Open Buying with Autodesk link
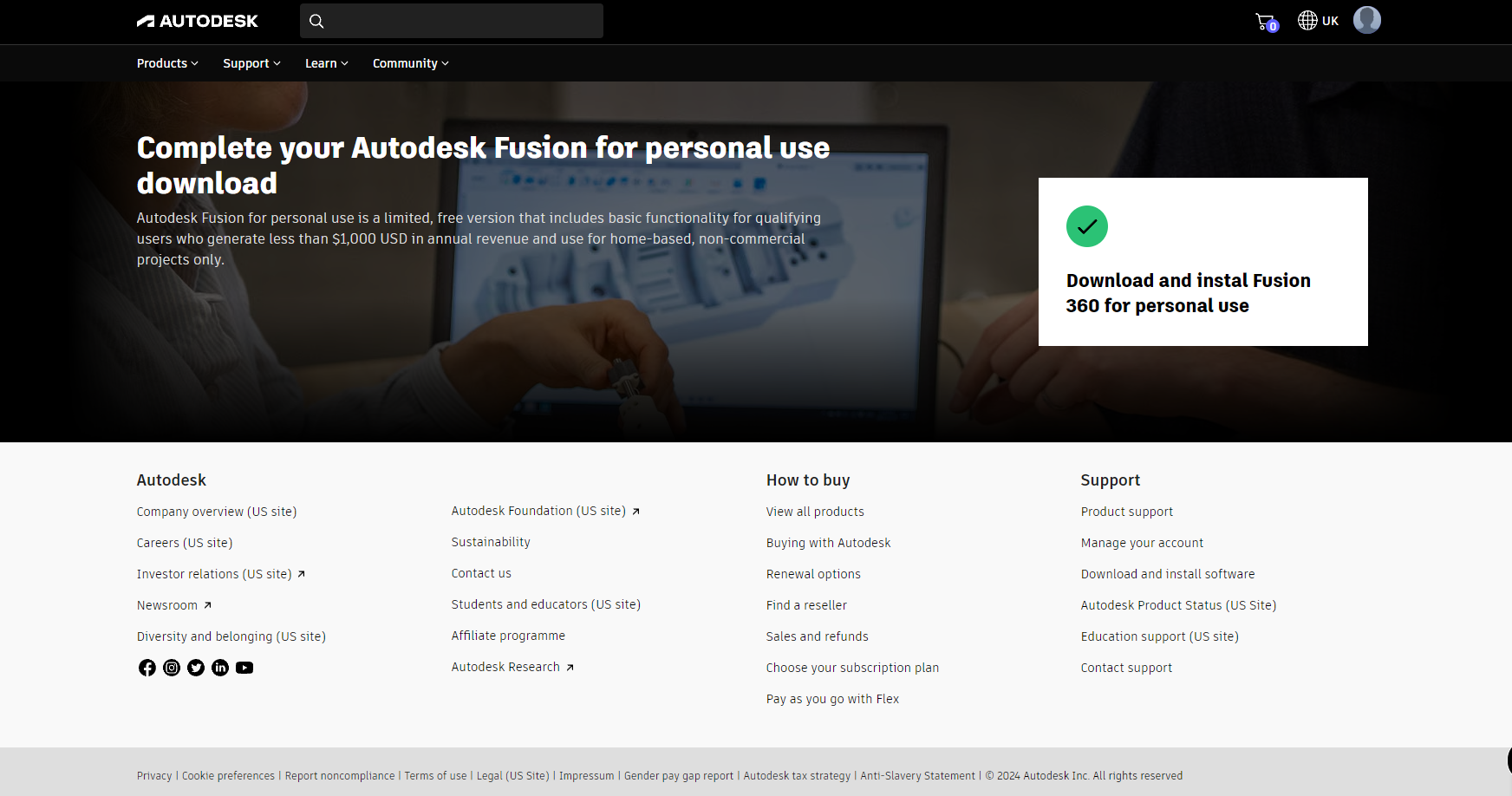This screenshot has height=796, width=1512. [829, 543]
